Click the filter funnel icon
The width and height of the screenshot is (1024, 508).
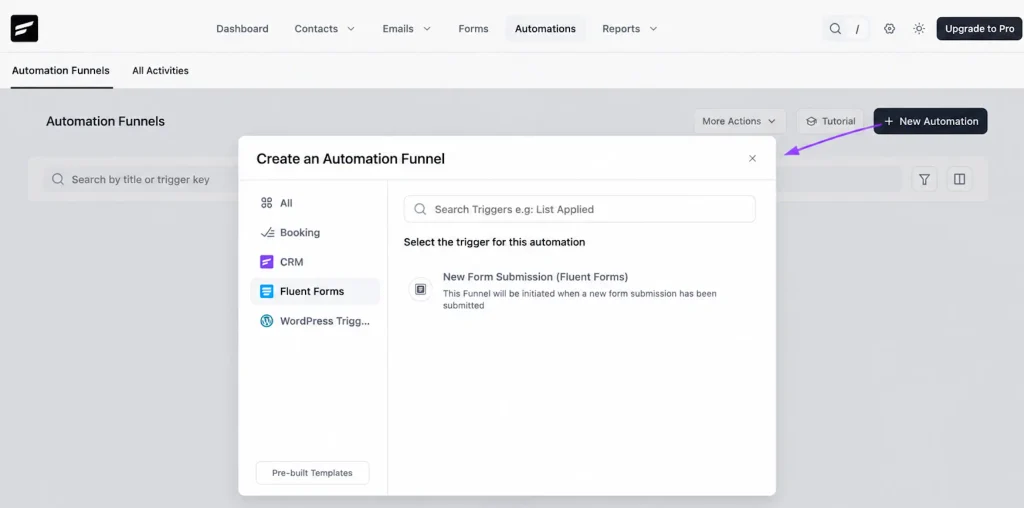coord(924,179)
